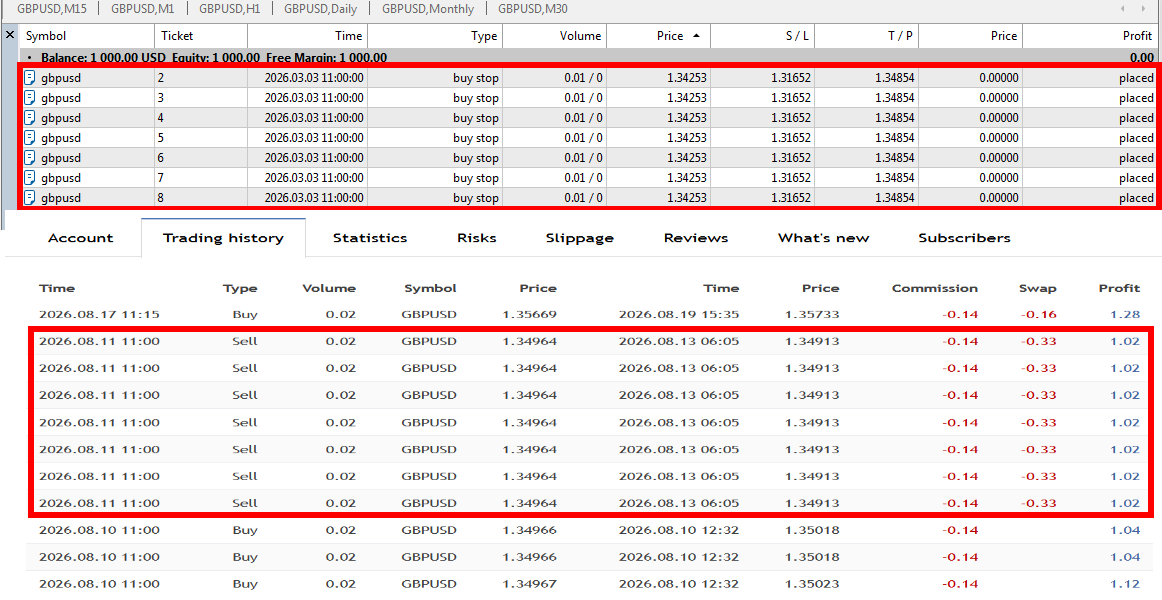
Task: Click open price 1.35669
Action: point(529,314)
